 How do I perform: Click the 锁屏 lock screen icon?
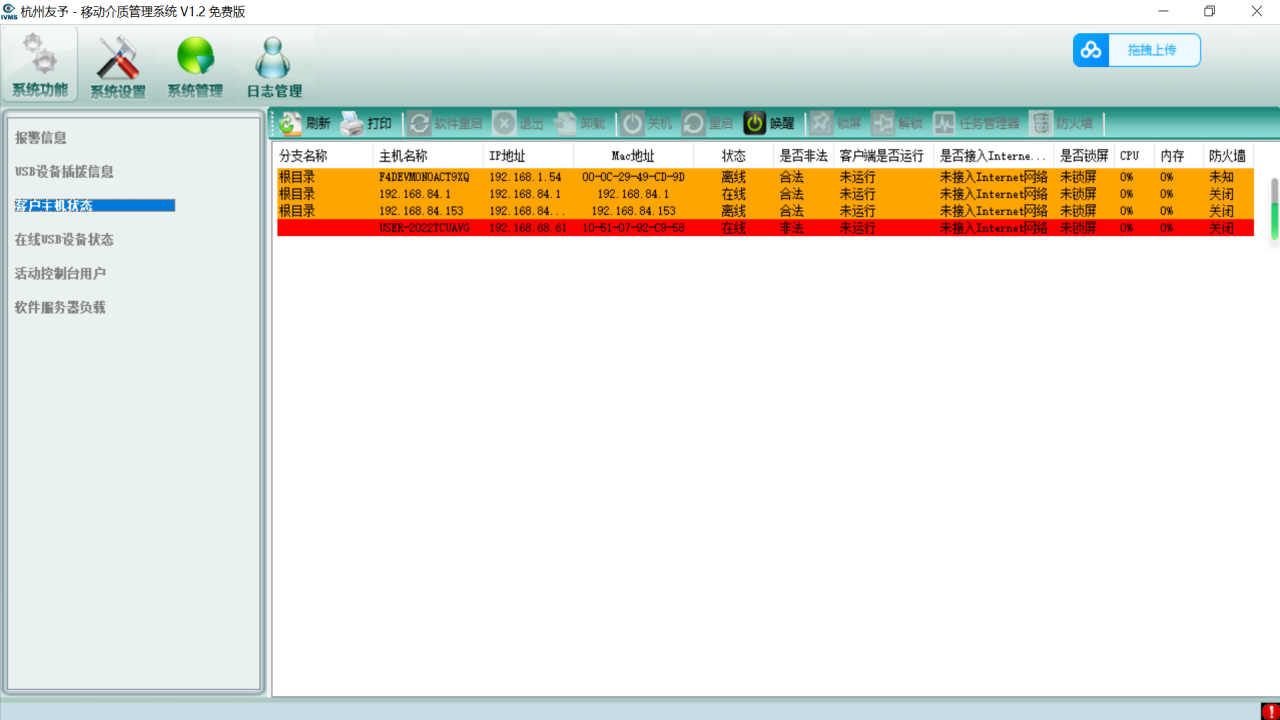tap(821, 124)
